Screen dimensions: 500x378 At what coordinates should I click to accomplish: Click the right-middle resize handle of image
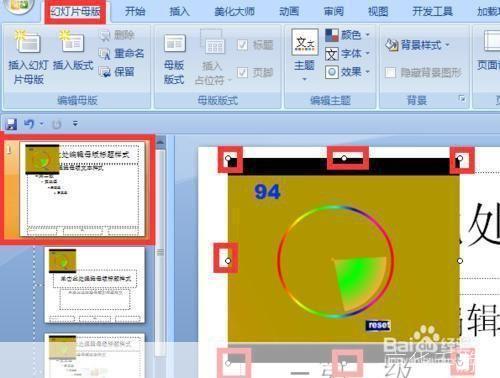pos(460,261)
